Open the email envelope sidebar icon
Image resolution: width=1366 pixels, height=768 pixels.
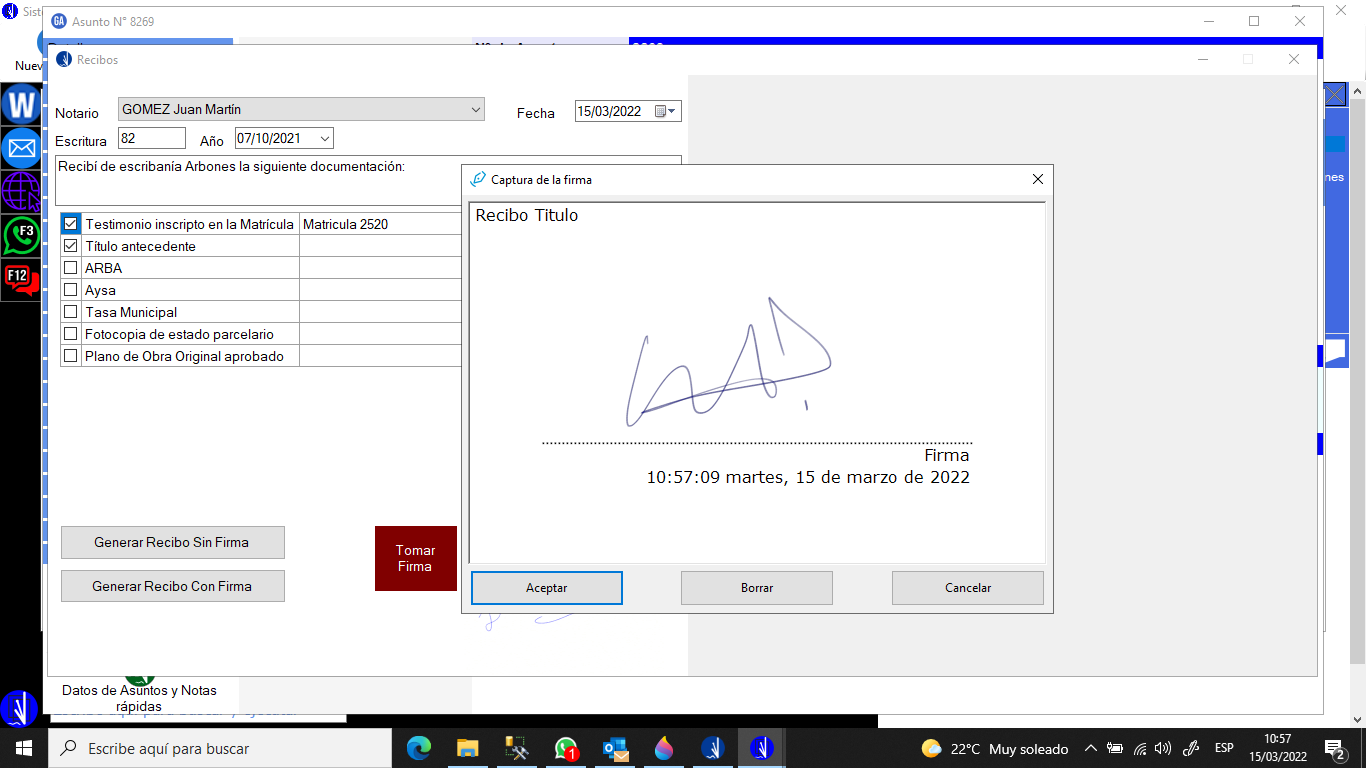(x=21, y=148)
